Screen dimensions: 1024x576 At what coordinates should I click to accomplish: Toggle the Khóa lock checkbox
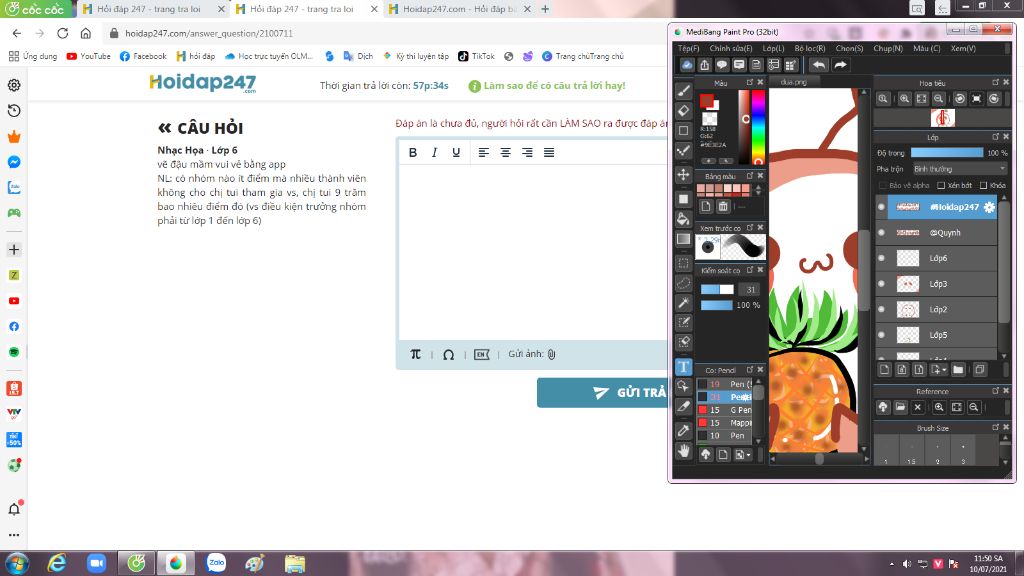pos(984,185)
